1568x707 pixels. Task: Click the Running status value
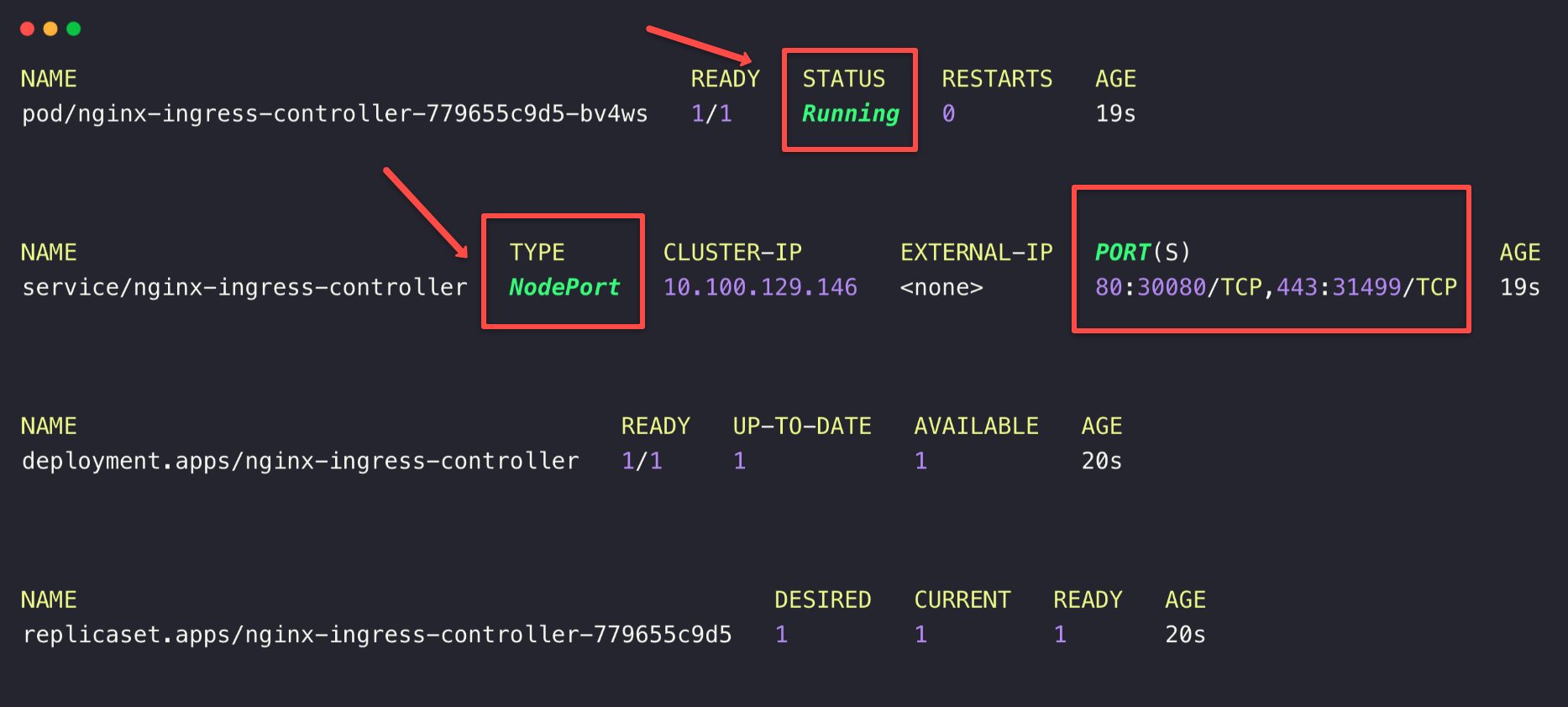pos(850,113)
